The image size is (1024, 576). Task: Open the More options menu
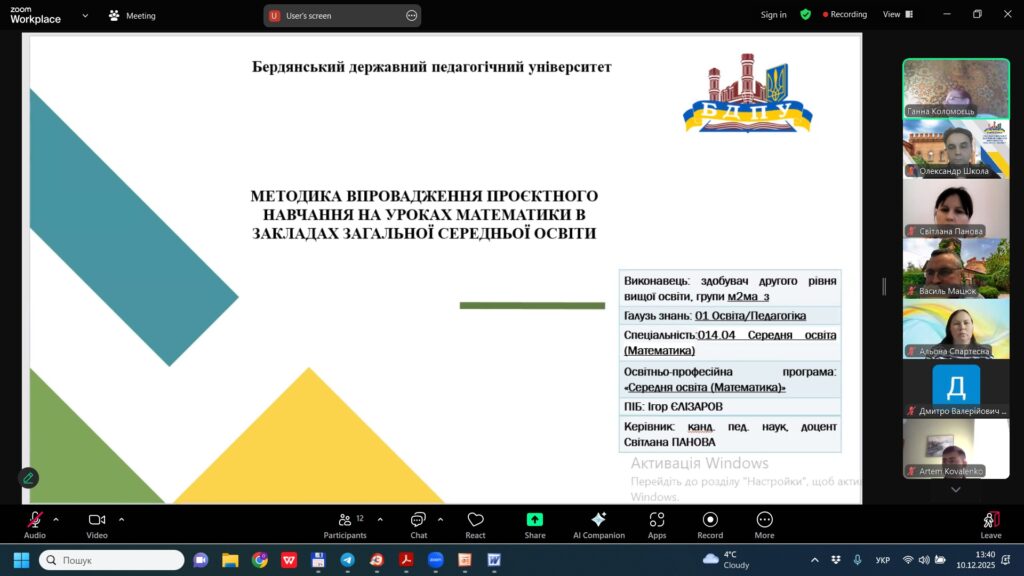coord(764,524)
